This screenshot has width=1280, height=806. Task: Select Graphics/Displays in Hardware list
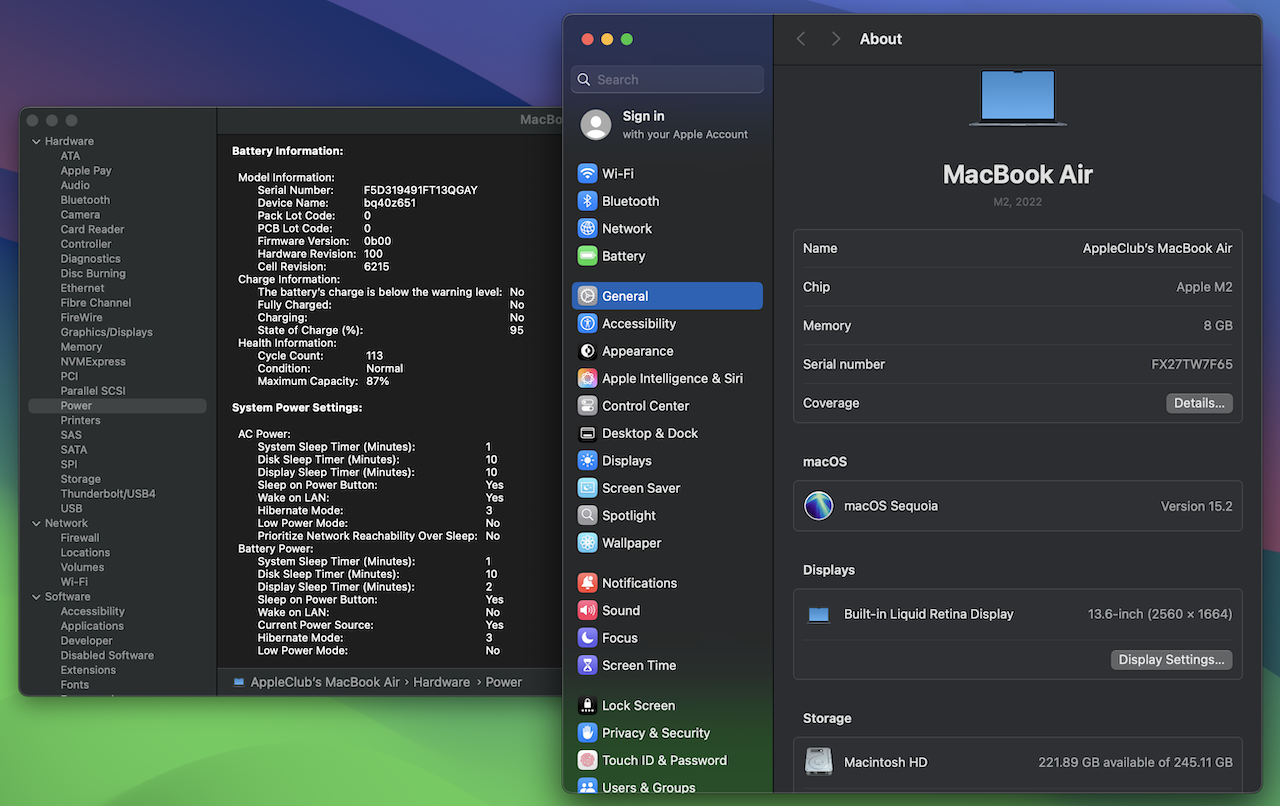106,332
